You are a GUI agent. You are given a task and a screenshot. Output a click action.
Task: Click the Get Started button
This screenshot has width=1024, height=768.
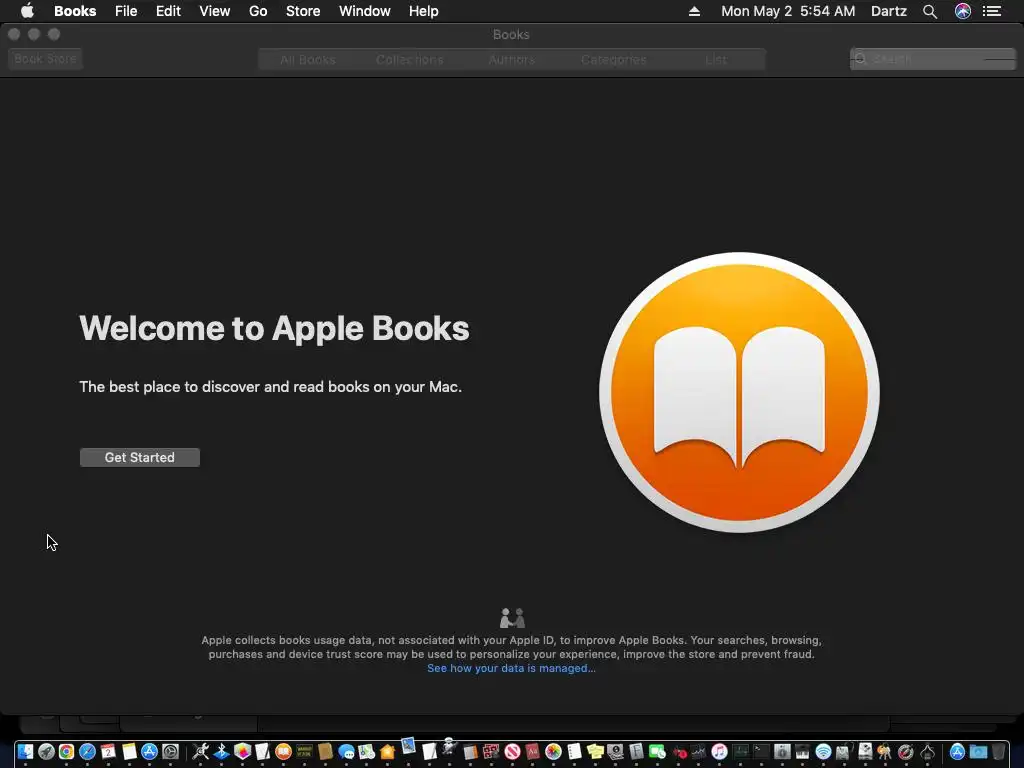point(140,457)
